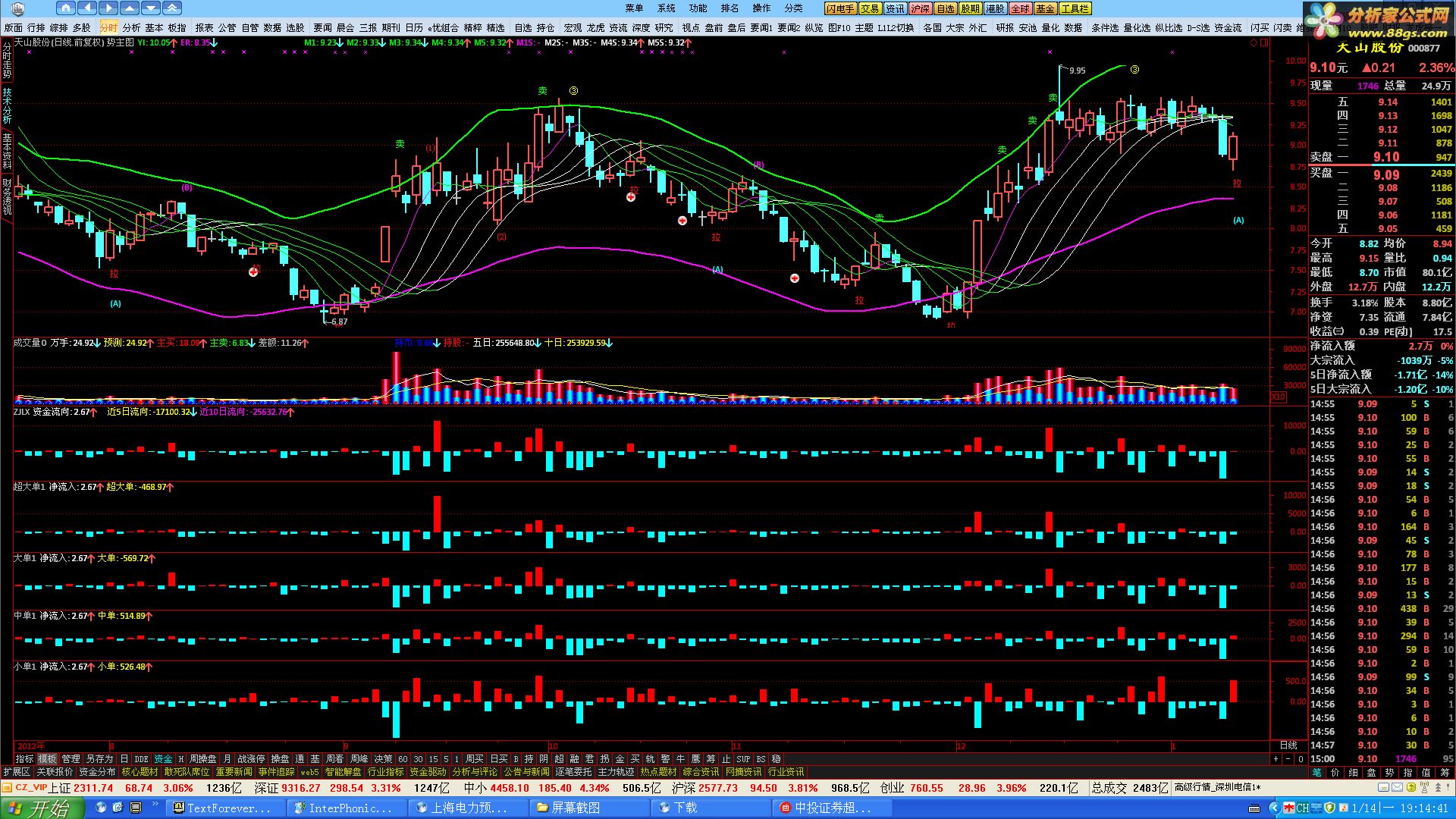Open the 分类 menu
Image resolution: width=1456 pixels, height=819 pixels.
click(x=793, y=8)
